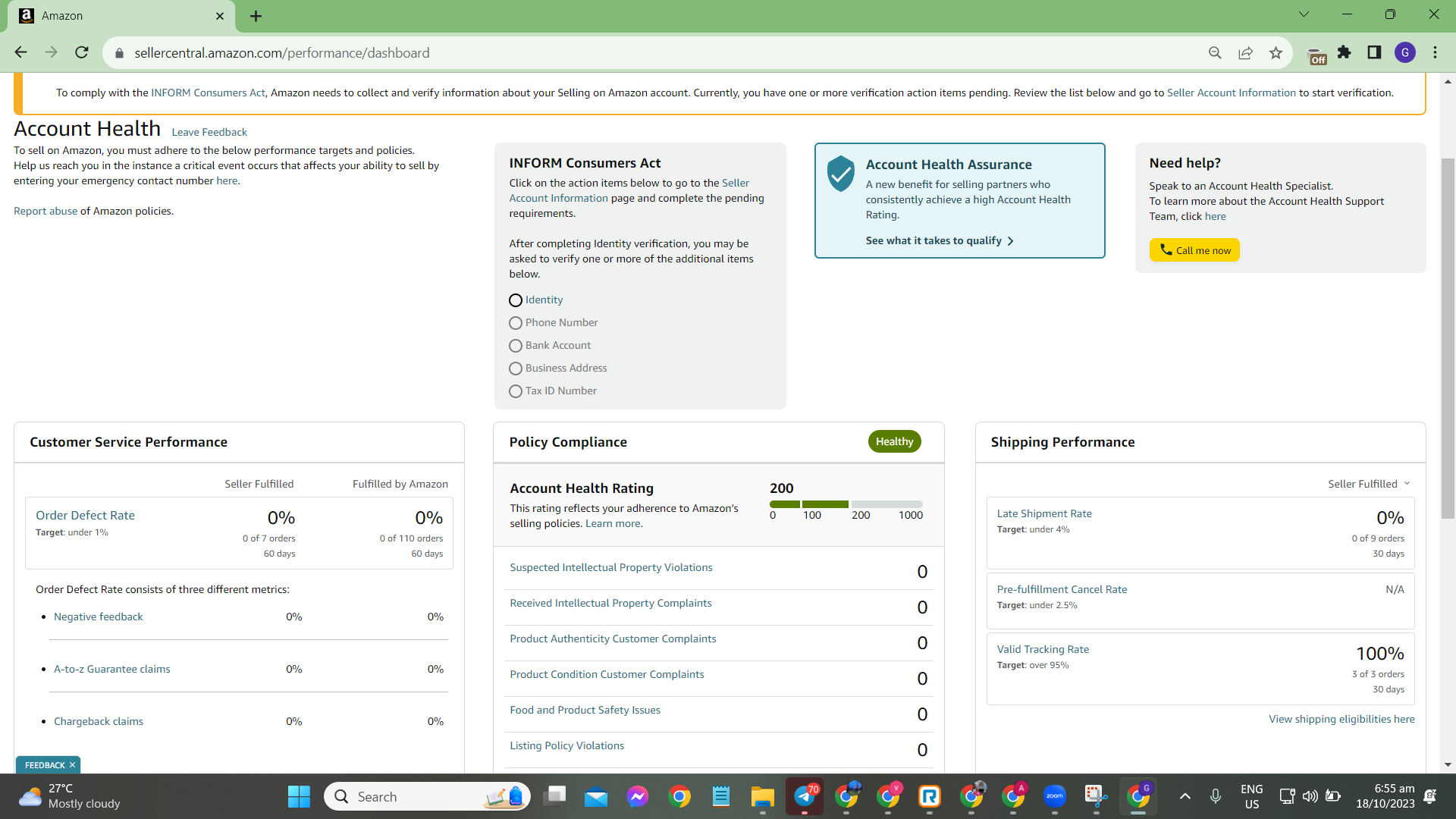
Task: Open the notification bell in the tray
Action: point(1430,796)
